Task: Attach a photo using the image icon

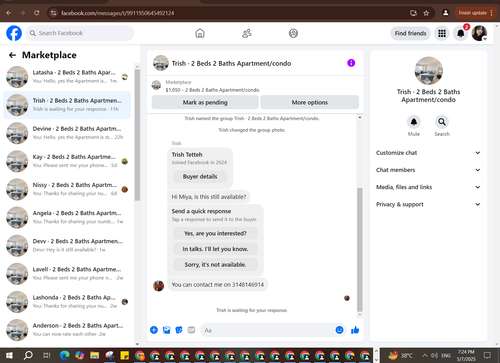Action: tap(166, 330)
